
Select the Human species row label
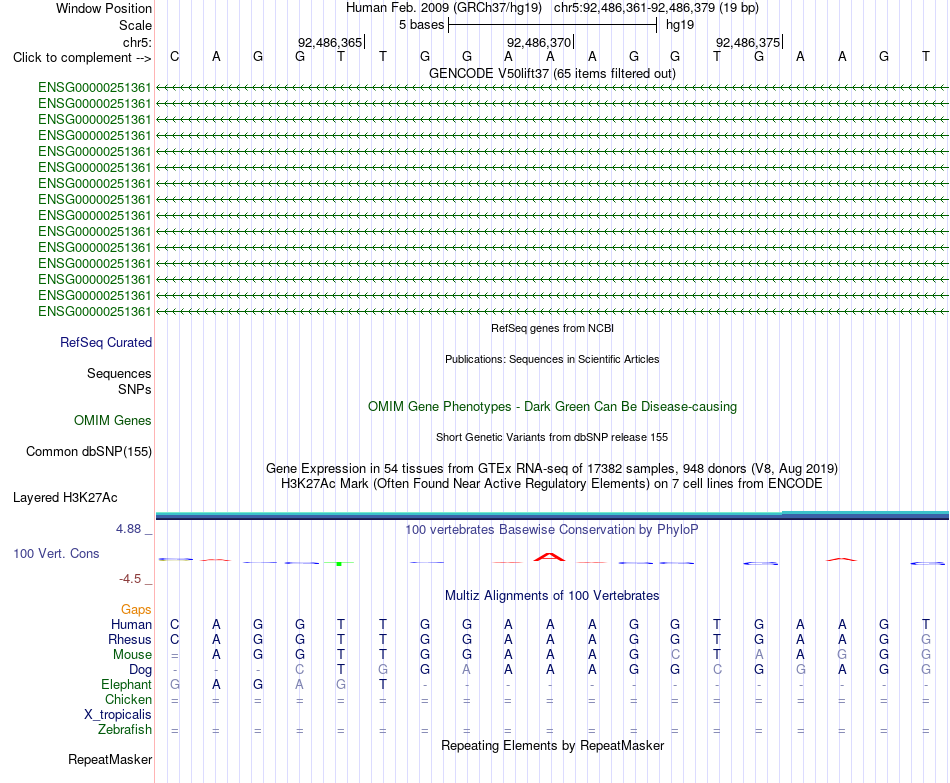point(131,625)
